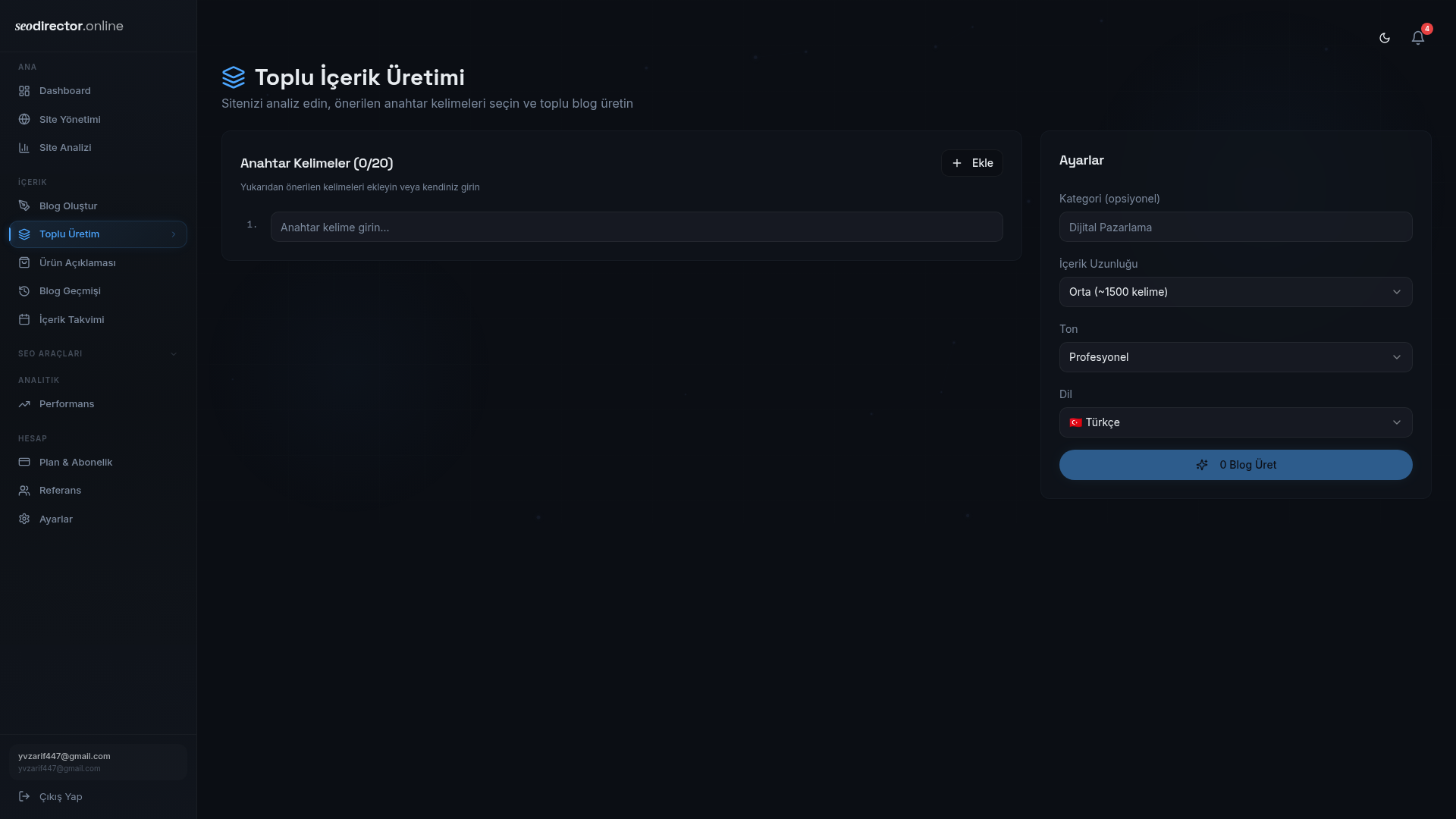This screenshot has width=1456, height=819.
Task: Click Blog Geçmişi history icon
Action: [x=24, y=291]
